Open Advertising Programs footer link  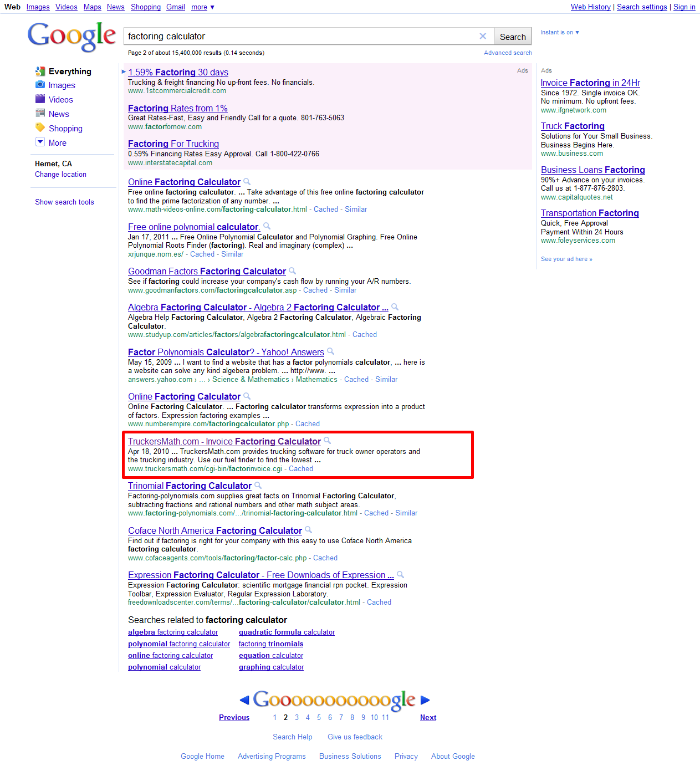[271, 756]
